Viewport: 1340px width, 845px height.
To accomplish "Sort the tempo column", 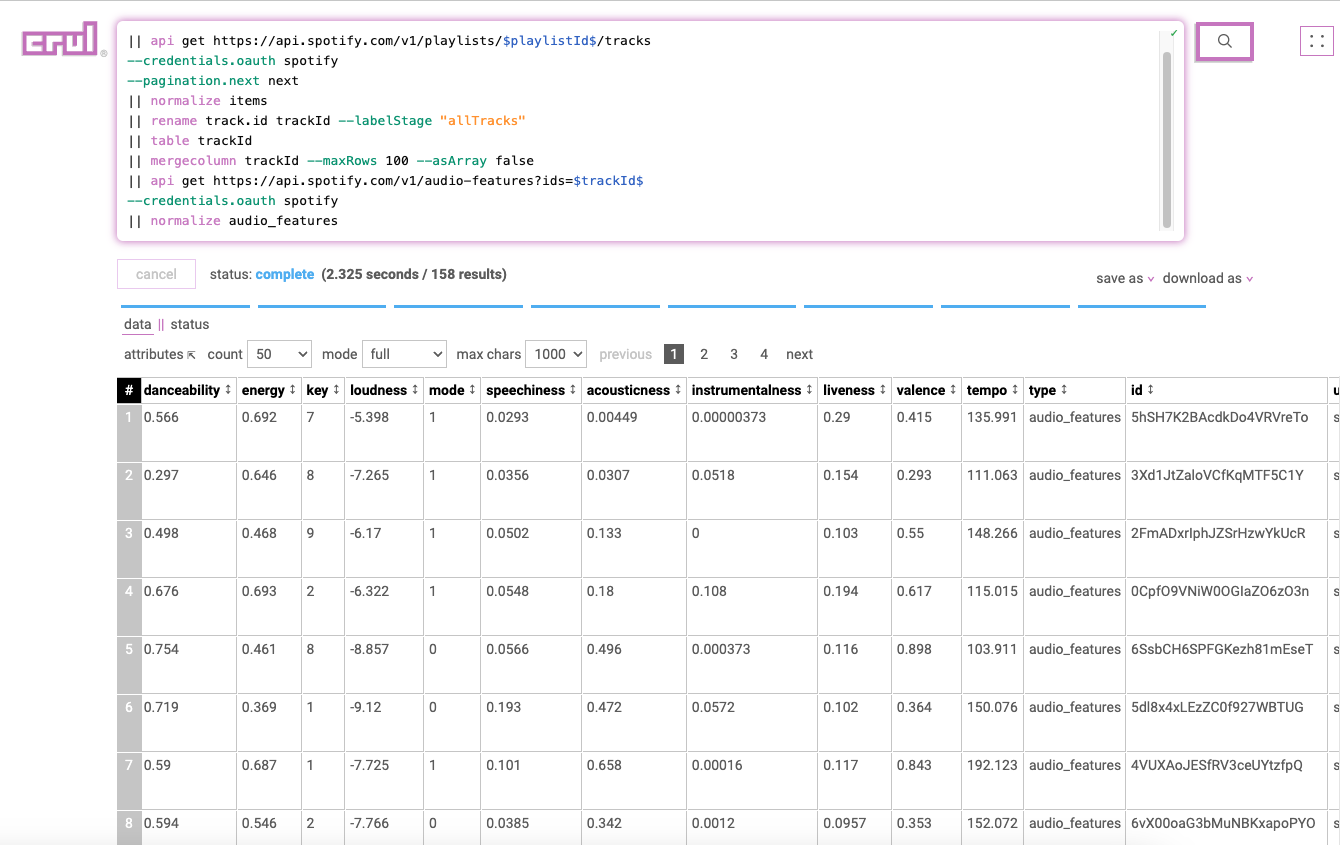I will 1015,390.
